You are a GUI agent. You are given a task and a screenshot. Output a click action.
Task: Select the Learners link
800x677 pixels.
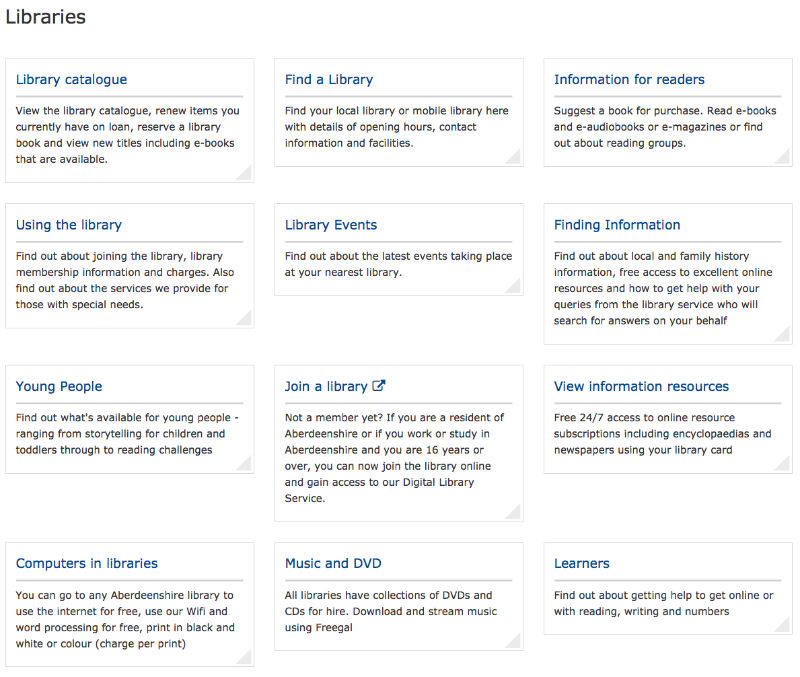582,563
